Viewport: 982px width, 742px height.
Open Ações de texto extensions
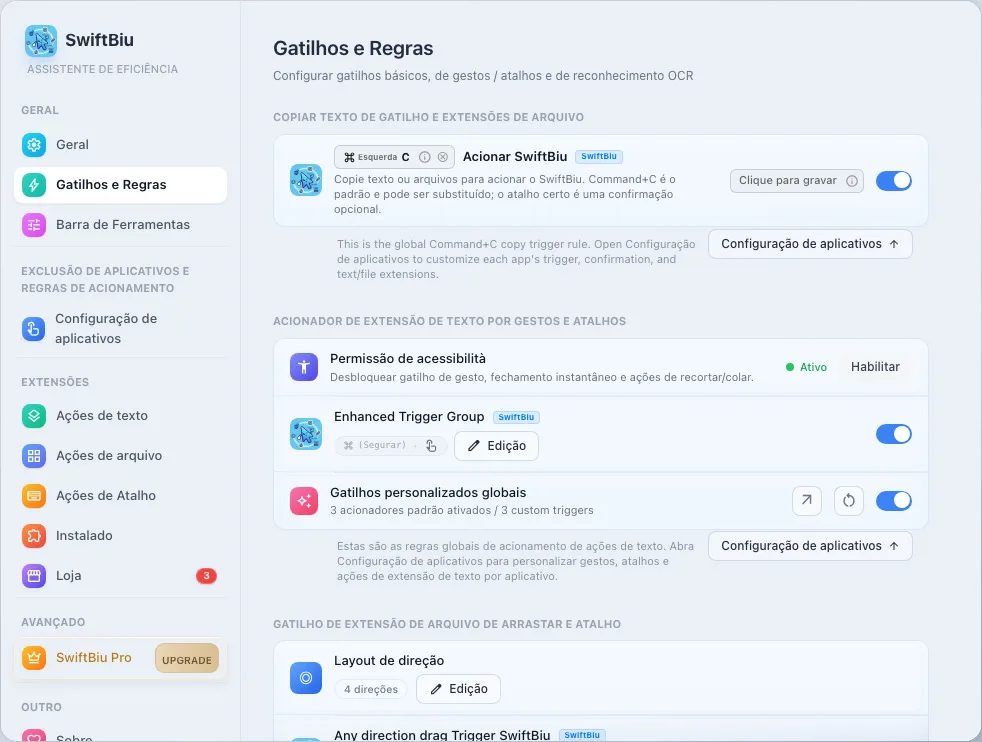point(120,416)
